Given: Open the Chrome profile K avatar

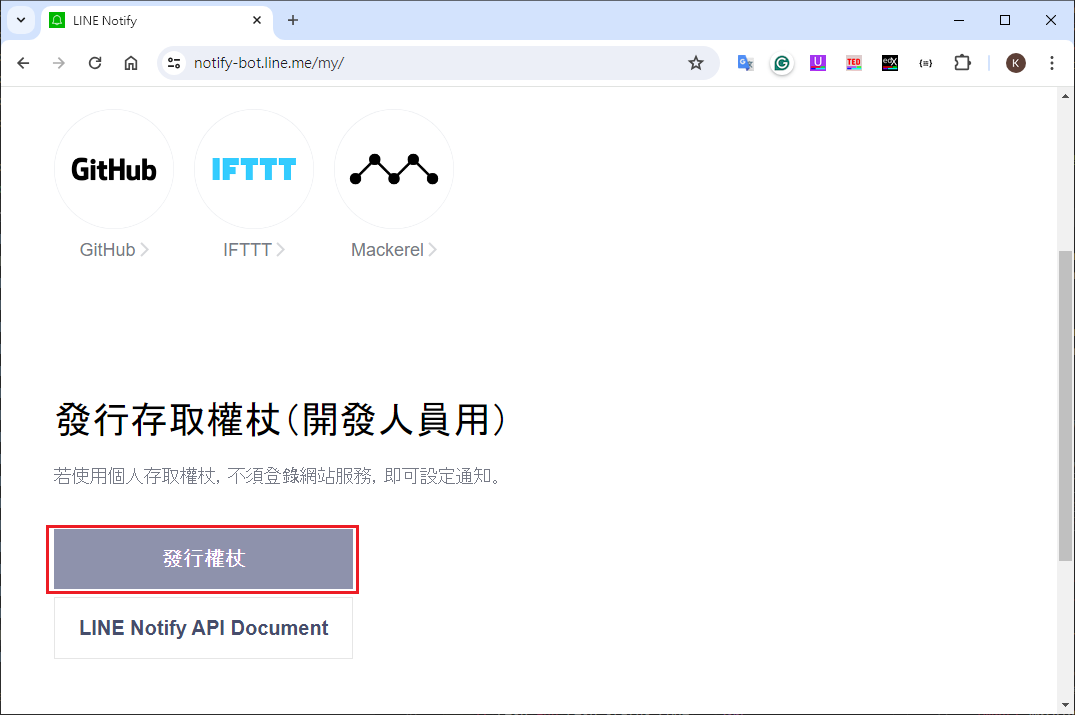Looking at the screenshot, I should coord(1016,63).
